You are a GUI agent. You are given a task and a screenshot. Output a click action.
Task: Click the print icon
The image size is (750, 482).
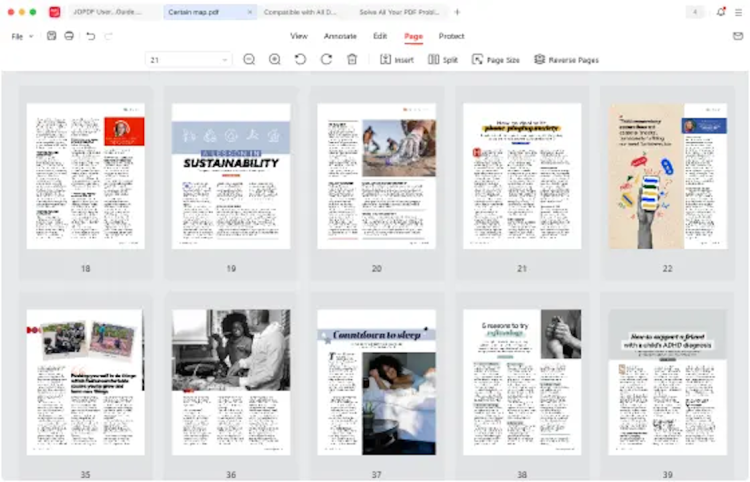pos(69,36)
